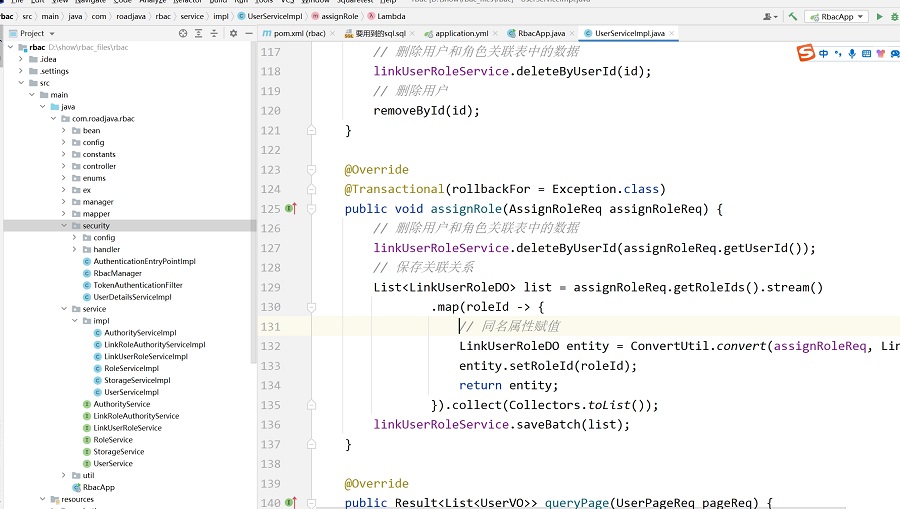Fold the lambda block at line 130
The height and width of the screenshot is (509, 900).
point(311,307)
